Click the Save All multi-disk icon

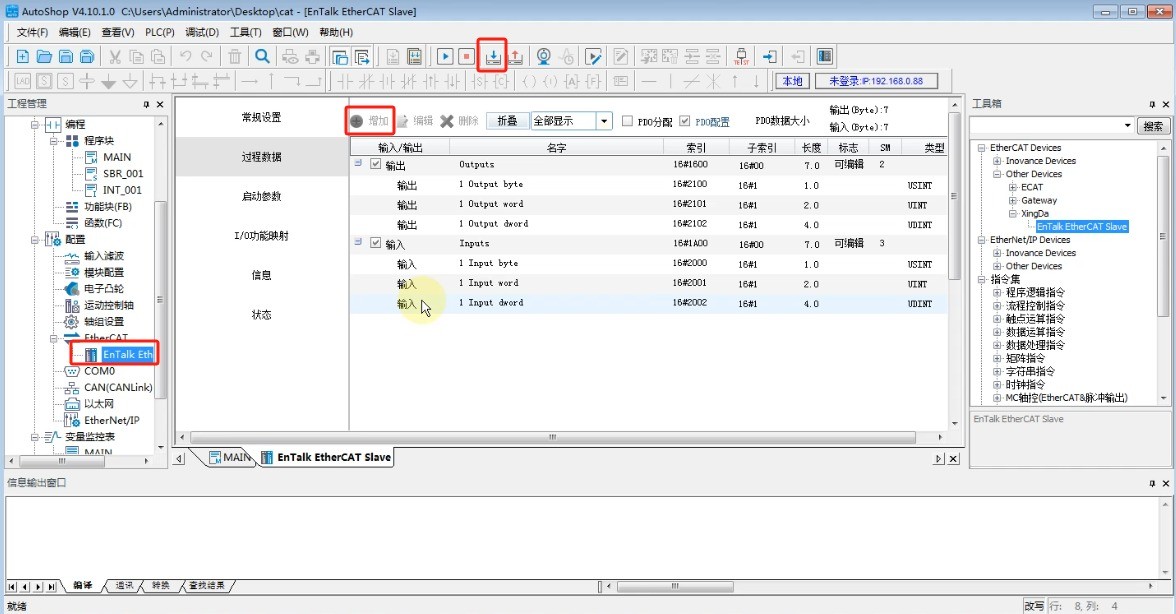(x=87, y=56)
